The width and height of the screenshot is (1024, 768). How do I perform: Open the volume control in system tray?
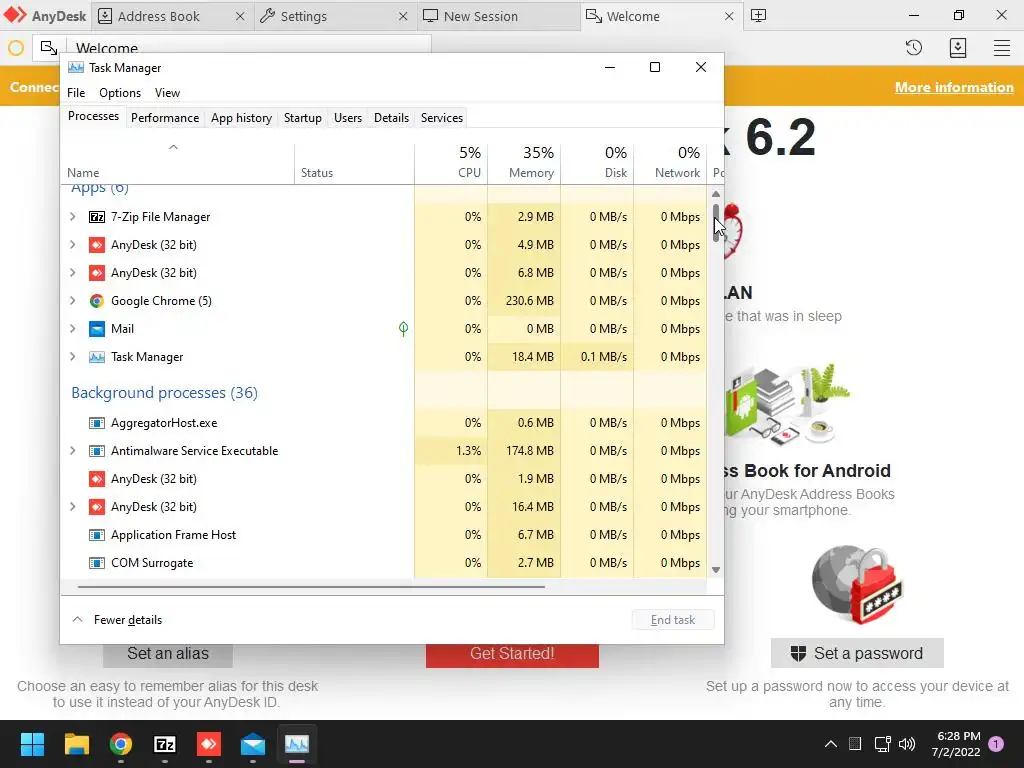click(x=907, y=744)
